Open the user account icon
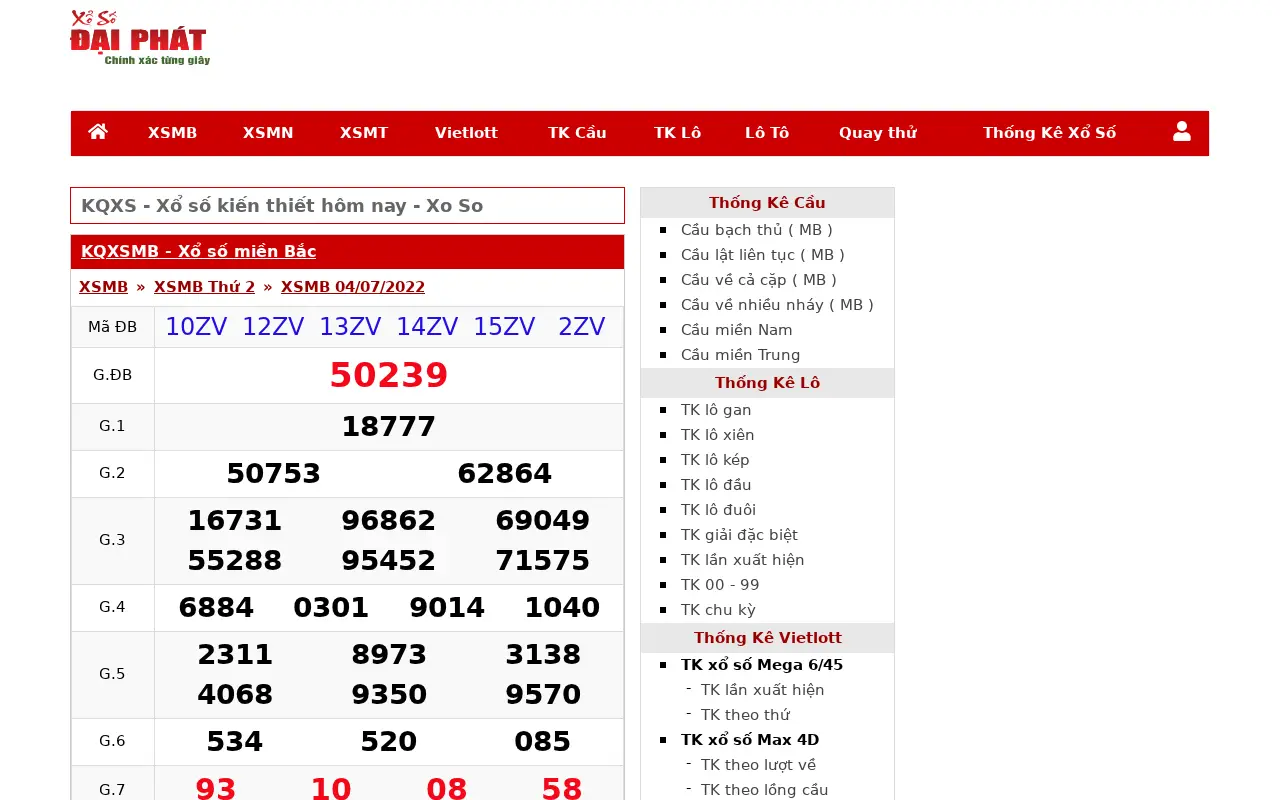Image resolution: width=1280 pixels, height=800 pixels. point(1182,132)
